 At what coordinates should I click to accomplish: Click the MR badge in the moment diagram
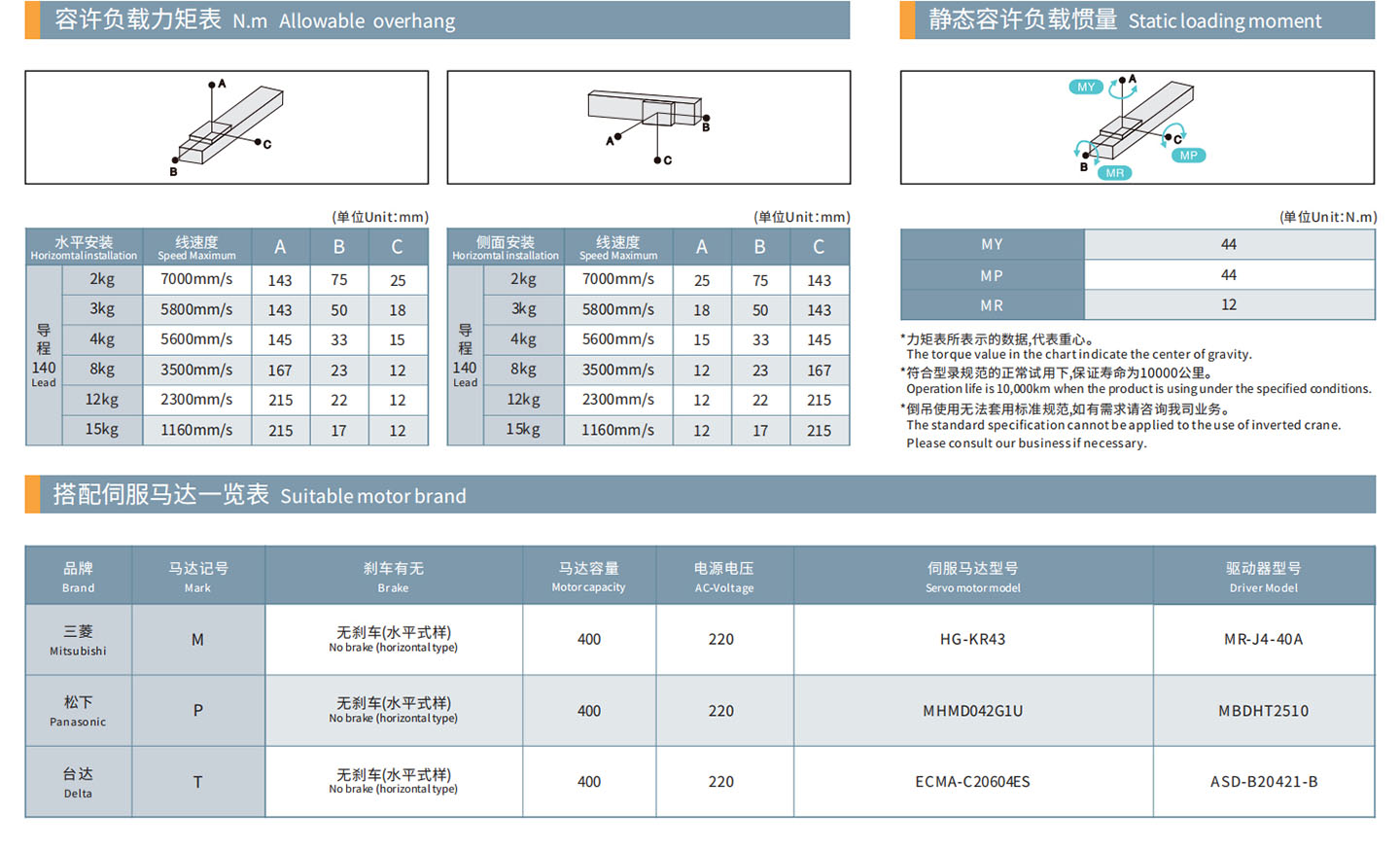(x=1114, y=173)
